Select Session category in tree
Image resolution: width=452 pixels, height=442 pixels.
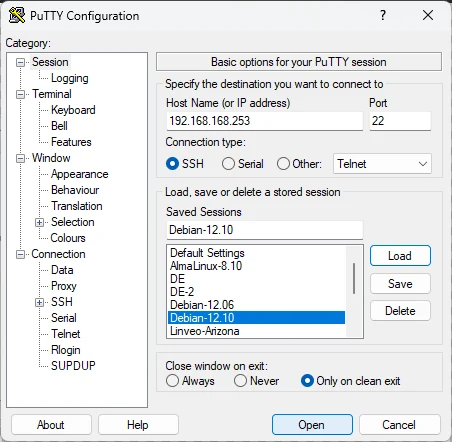pyautogui.click(x=50, y=62)
